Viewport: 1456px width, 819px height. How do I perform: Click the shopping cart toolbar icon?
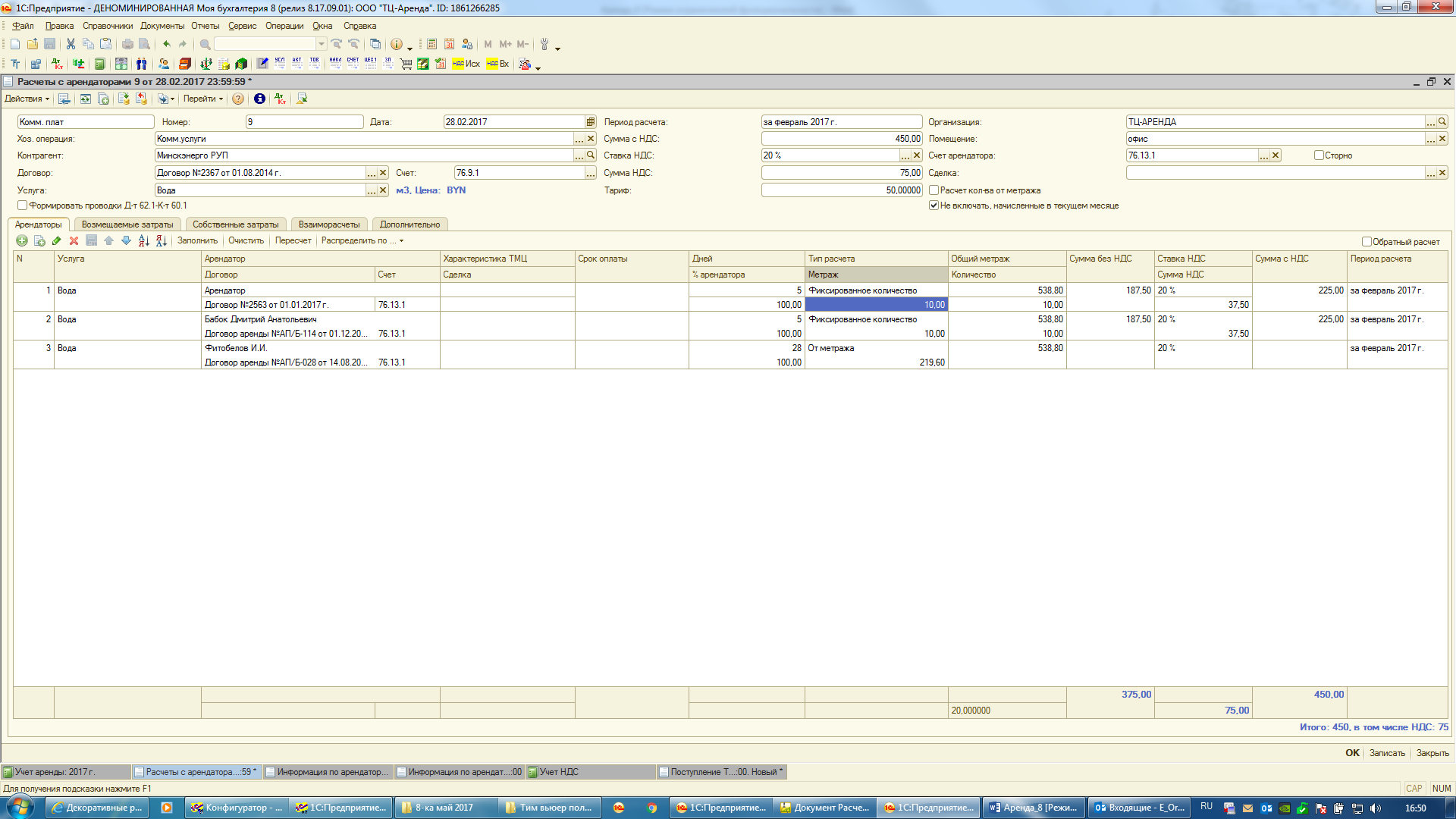[x=406, y=64]
